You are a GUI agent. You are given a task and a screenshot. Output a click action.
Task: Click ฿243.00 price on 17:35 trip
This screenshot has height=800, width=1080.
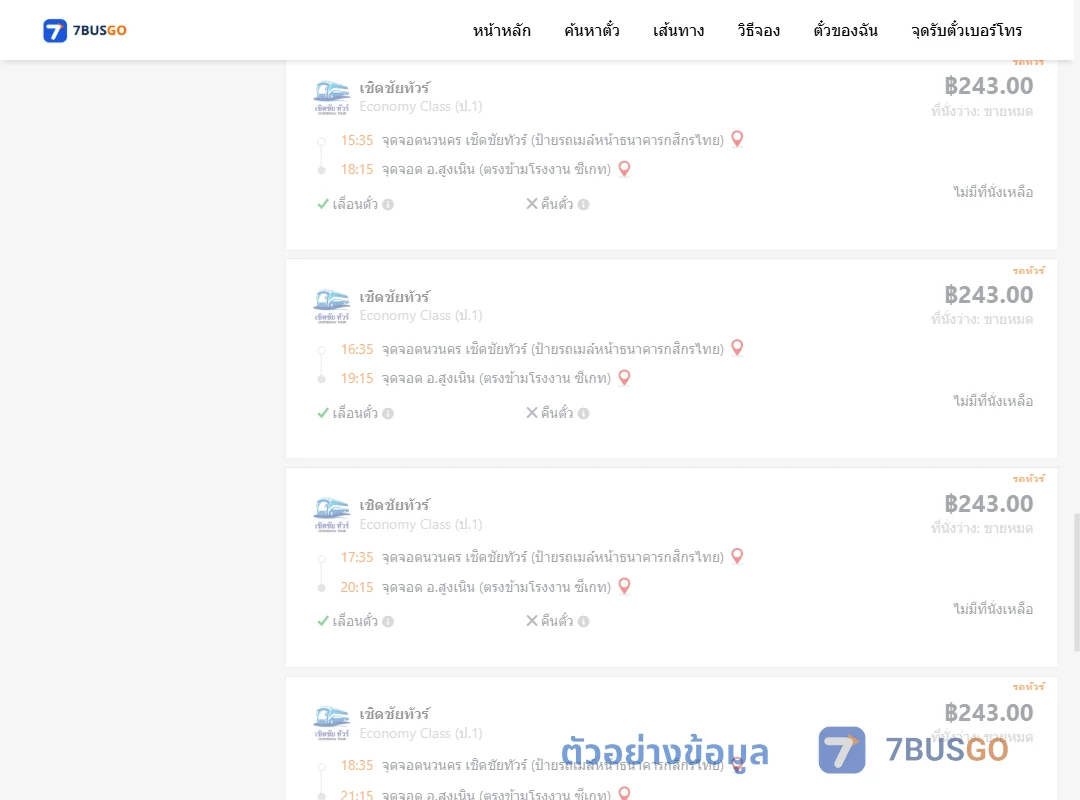point(988,504)
